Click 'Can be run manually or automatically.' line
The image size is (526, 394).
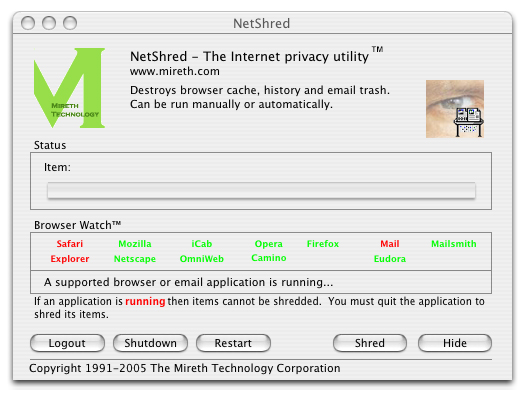click(231, 104)
